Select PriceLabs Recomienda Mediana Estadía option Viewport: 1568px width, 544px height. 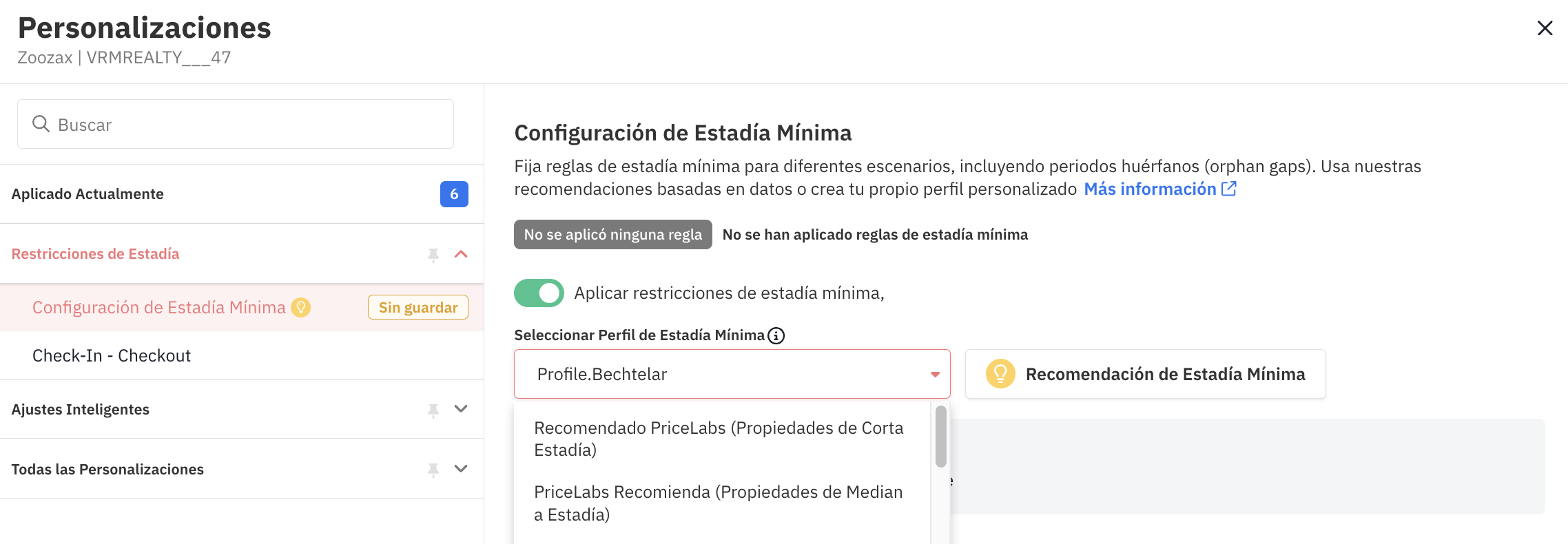pos(719,503)
